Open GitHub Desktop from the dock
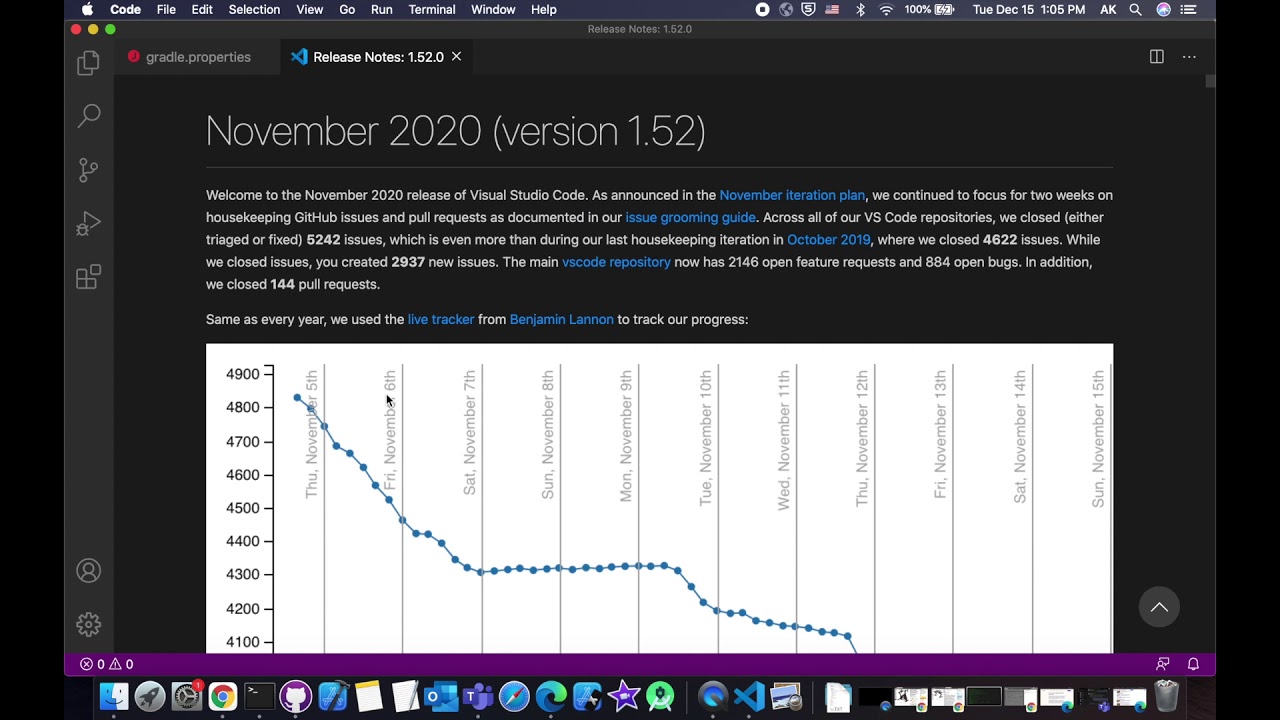1280x720 pixels. pyautogui.click(x=296, y=696)
